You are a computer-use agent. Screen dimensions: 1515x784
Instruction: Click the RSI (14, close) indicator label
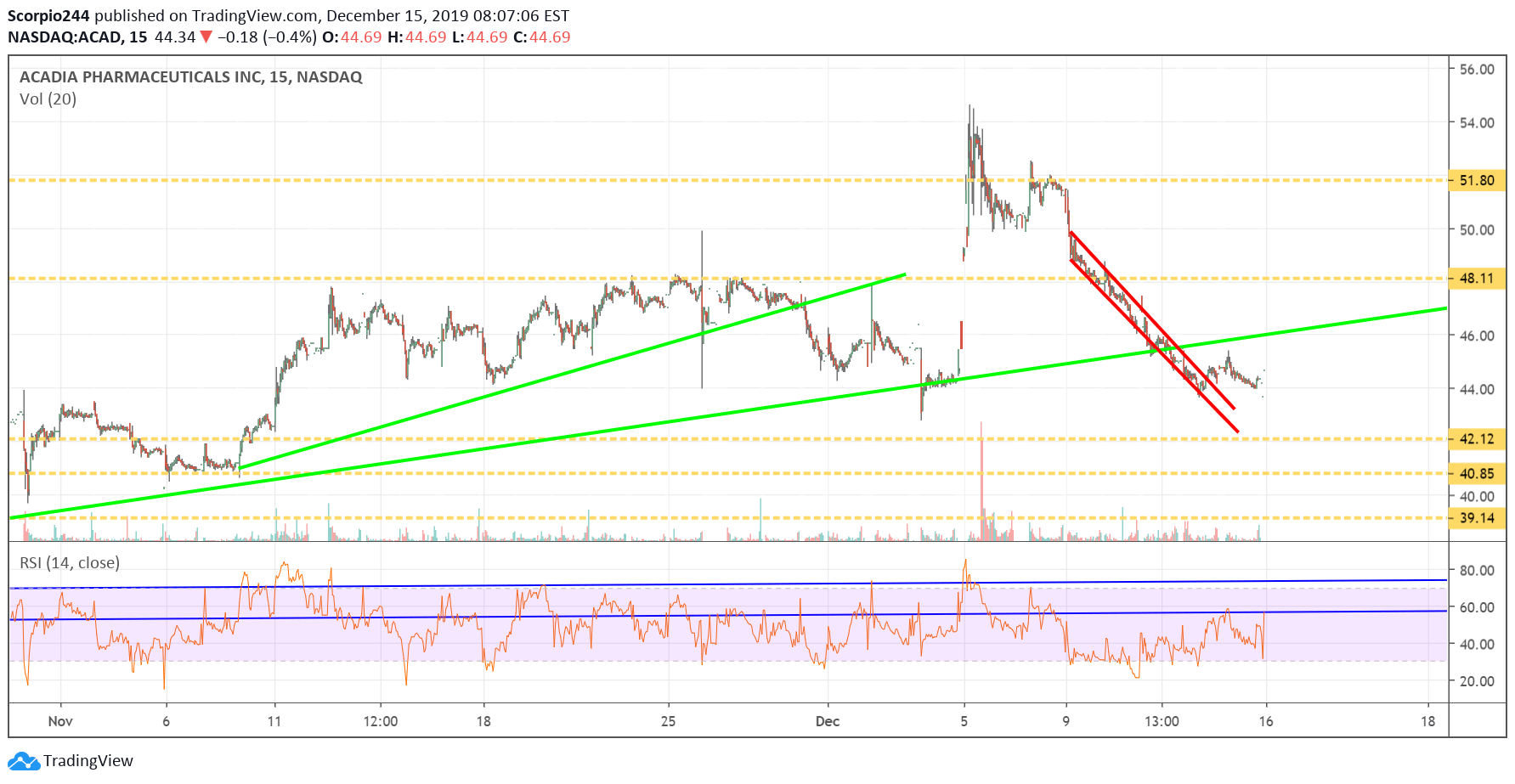70,563
